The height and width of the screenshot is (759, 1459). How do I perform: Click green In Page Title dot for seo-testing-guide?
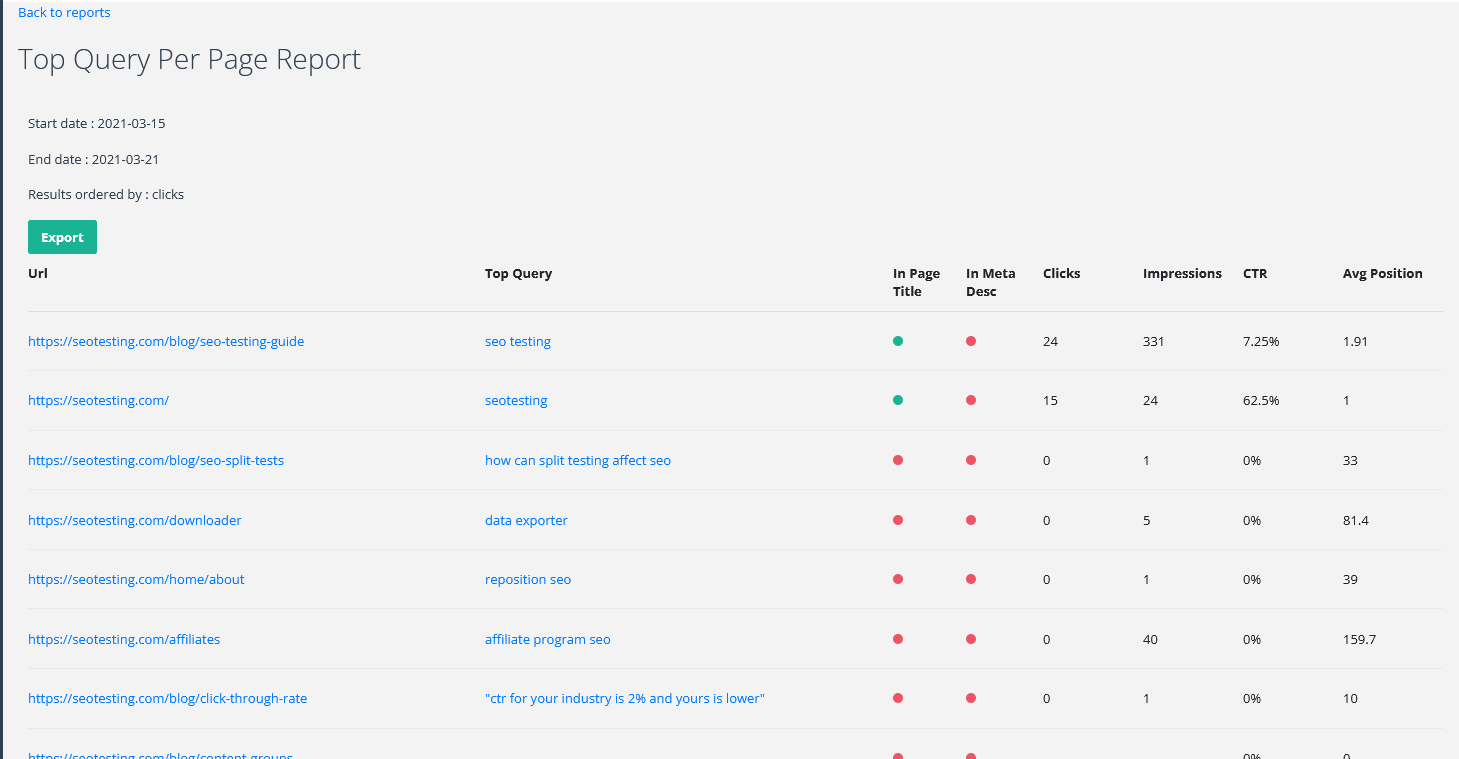click(898, 341)
